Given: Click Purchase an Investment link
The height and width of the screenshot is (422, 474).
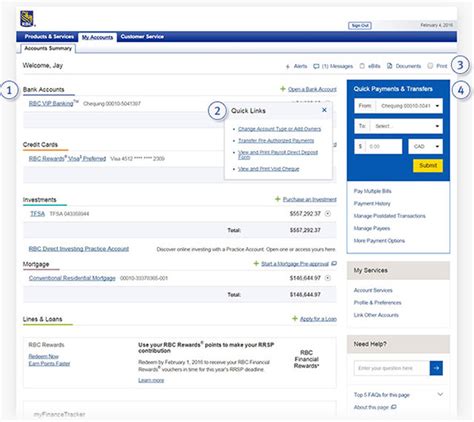Looking at the screenshot, I should coord(310,199).
